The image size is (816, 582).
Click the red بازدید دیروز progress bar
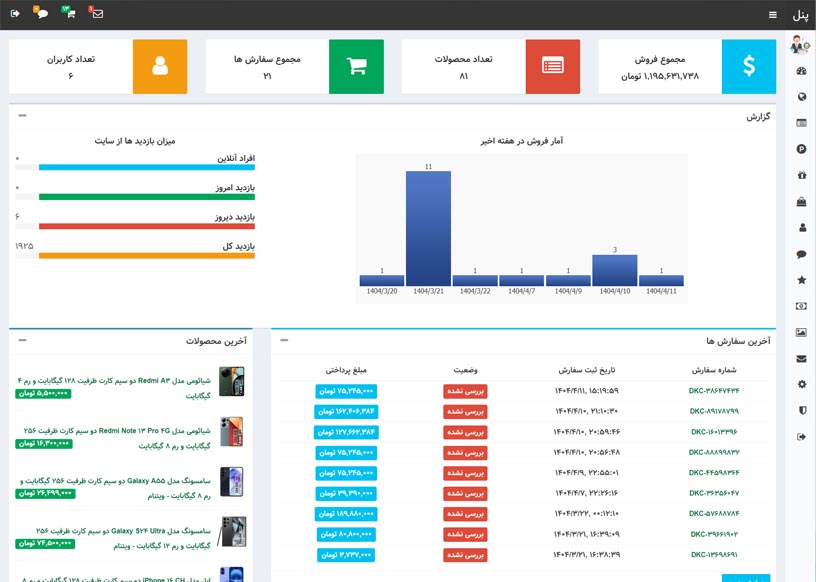[147, 226]
